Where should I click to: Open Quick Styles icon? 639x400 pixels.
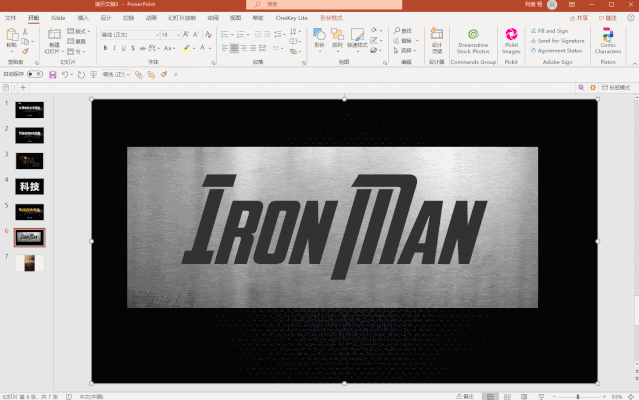tap(357, 35)
